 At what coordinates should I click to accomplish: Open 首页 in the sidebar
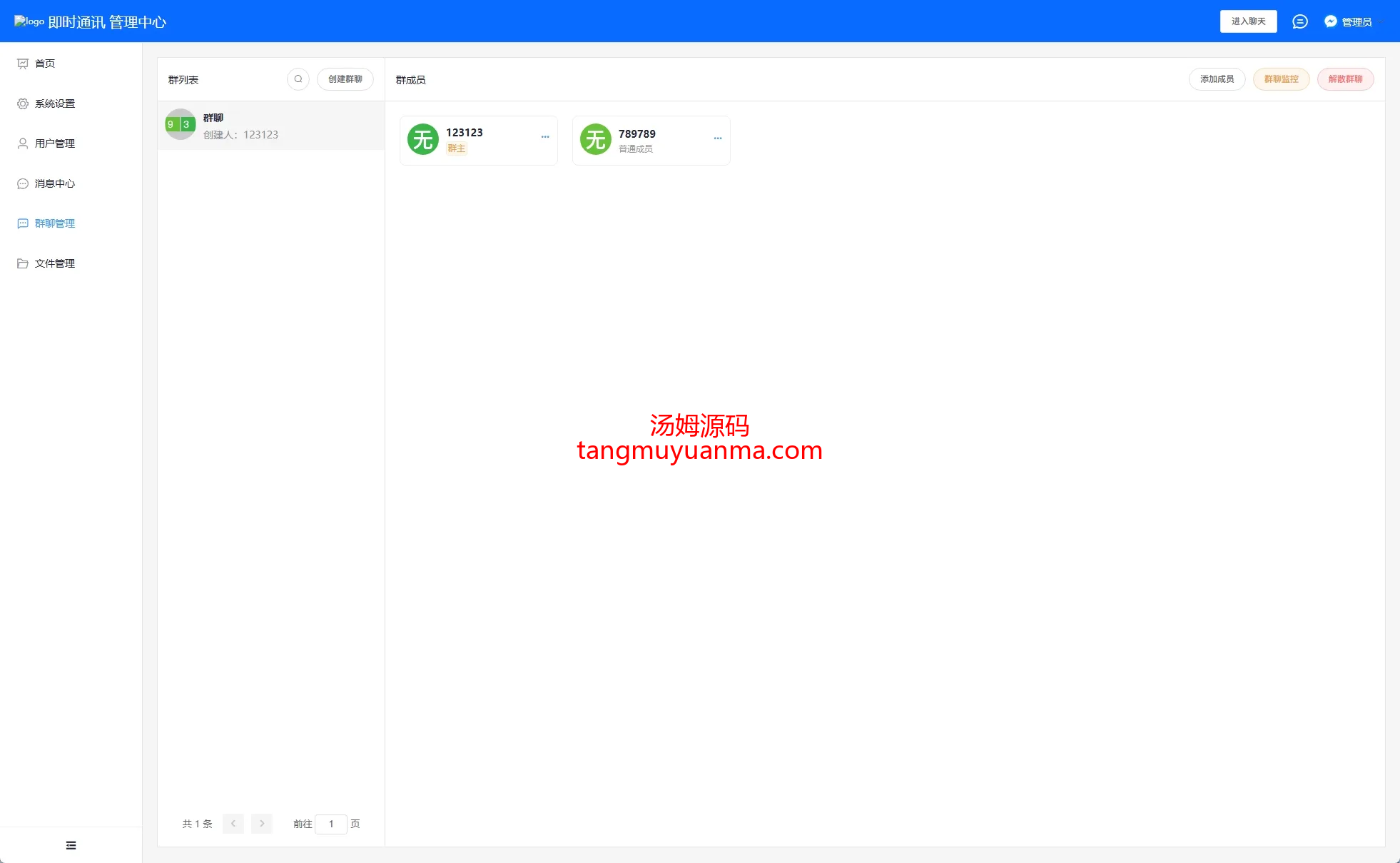point(45,64)
